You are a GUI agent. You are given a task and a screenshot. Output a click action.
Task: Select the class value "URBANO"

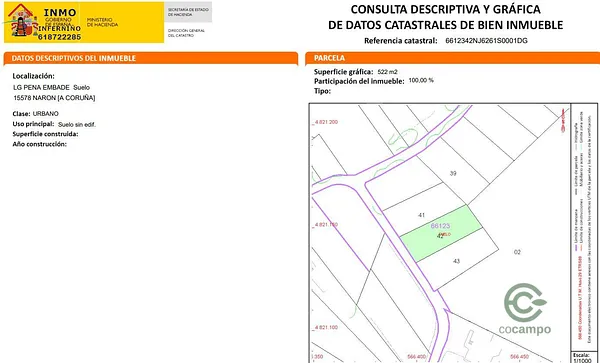[46, 114]
